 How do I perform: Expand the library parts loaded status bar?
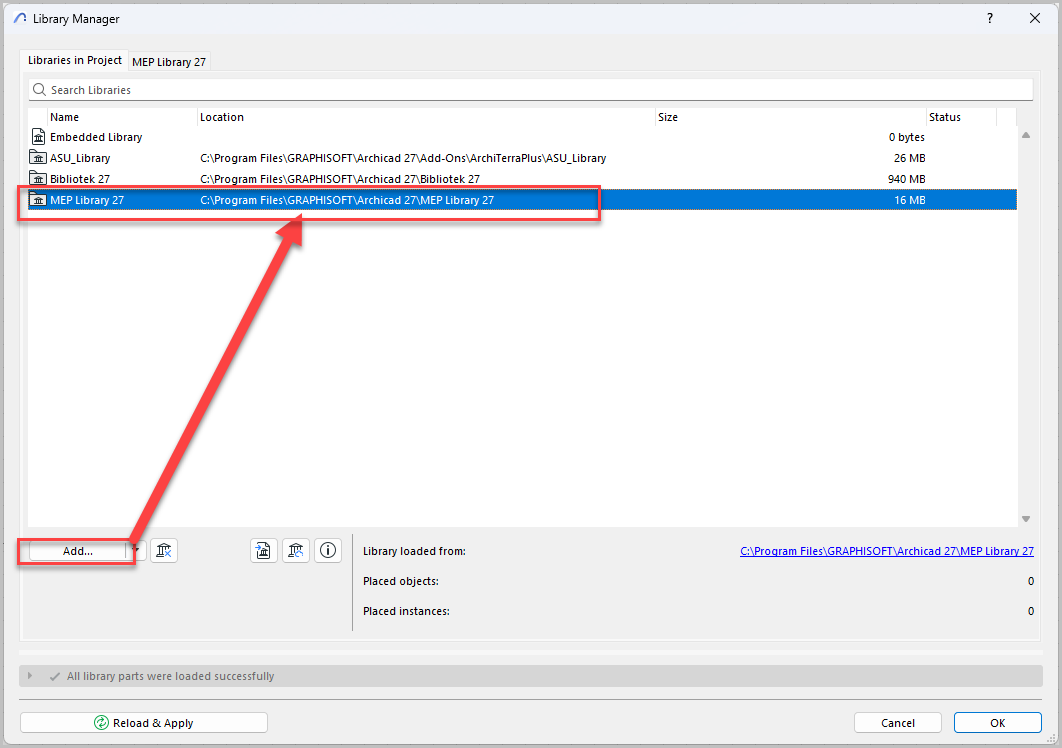30,676
